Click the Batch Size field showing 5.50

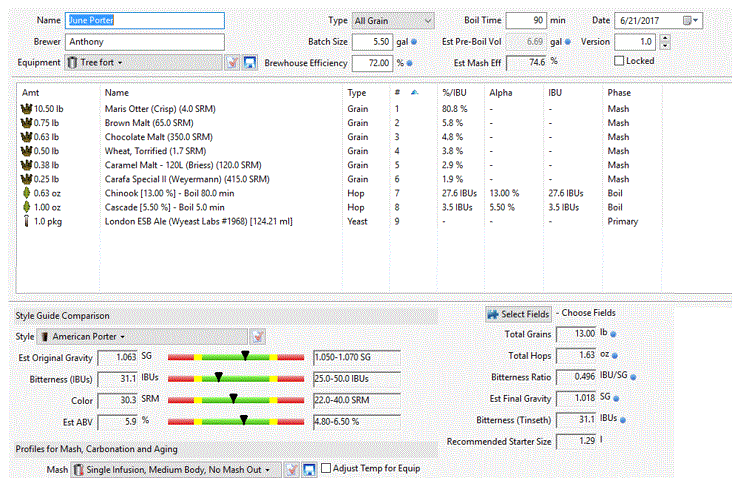pos(372,41)
